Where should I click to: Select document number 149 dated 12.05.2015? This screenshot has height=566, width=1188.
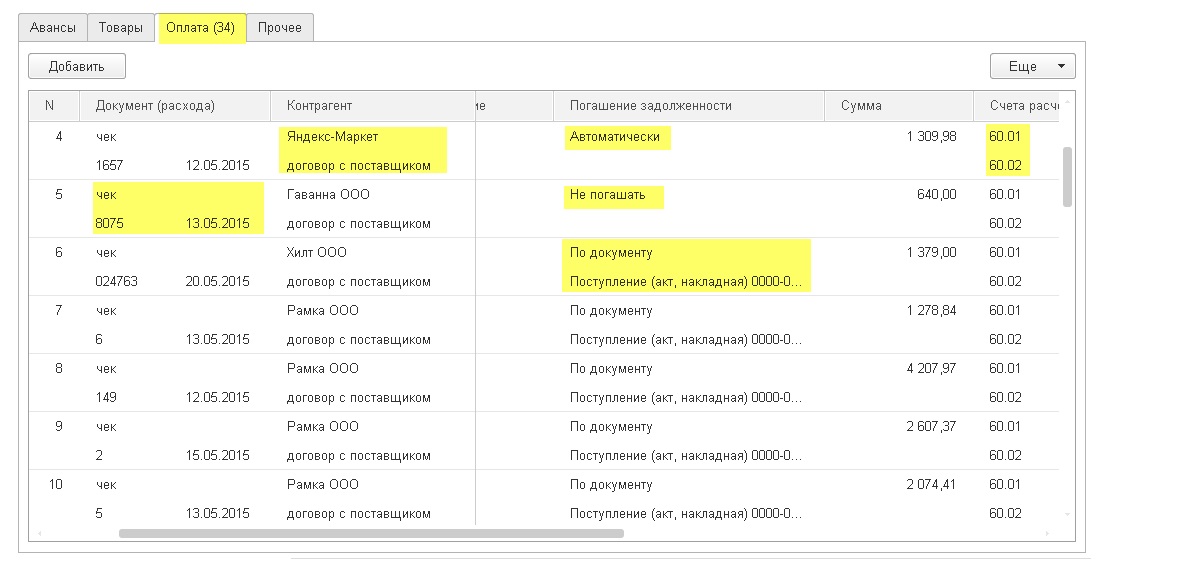coord(105,397)
